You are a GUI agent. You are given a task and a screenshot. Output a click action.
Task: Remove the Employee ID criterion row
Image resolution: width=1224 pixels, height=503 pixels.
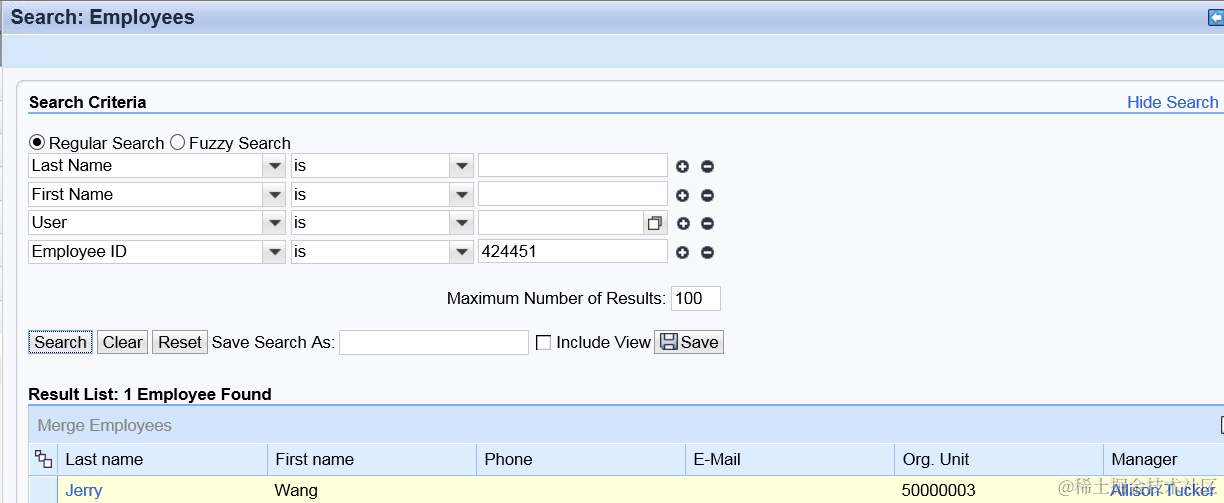click(707, 253)
